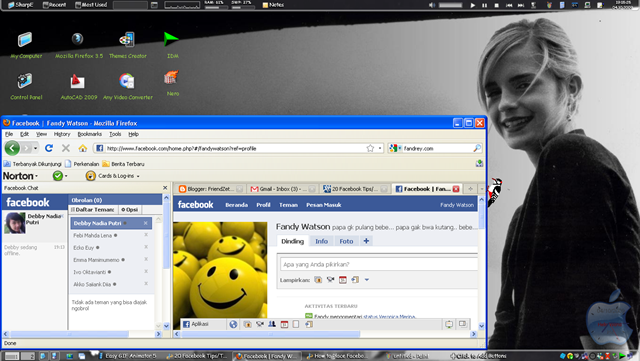Go to Beranda on Facebook navigation
This screenshot has width=640, height=361.
pyautogui.click(x=236, y=205)
